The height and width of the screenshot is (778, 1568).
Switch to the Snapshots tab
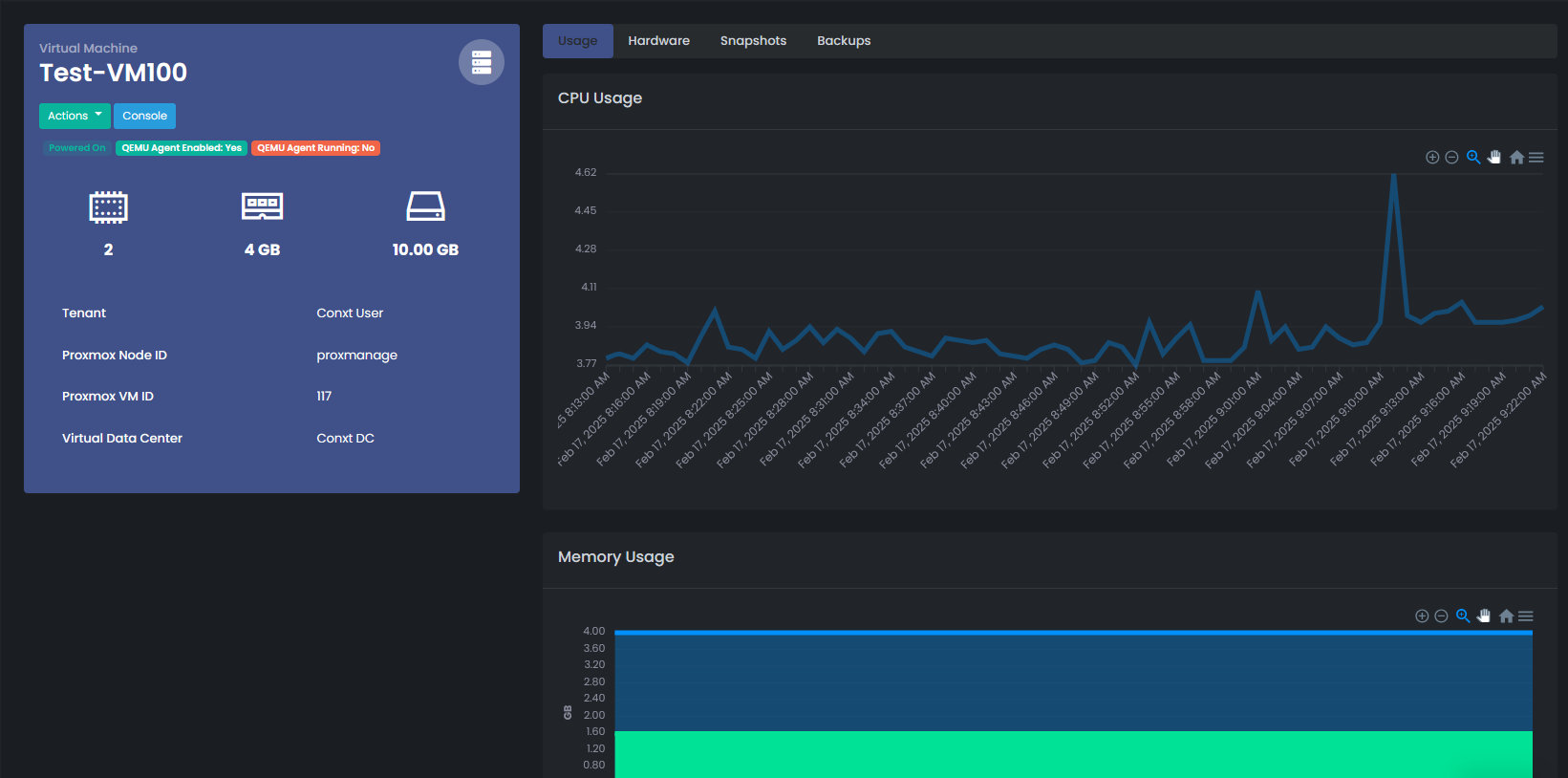753,41
